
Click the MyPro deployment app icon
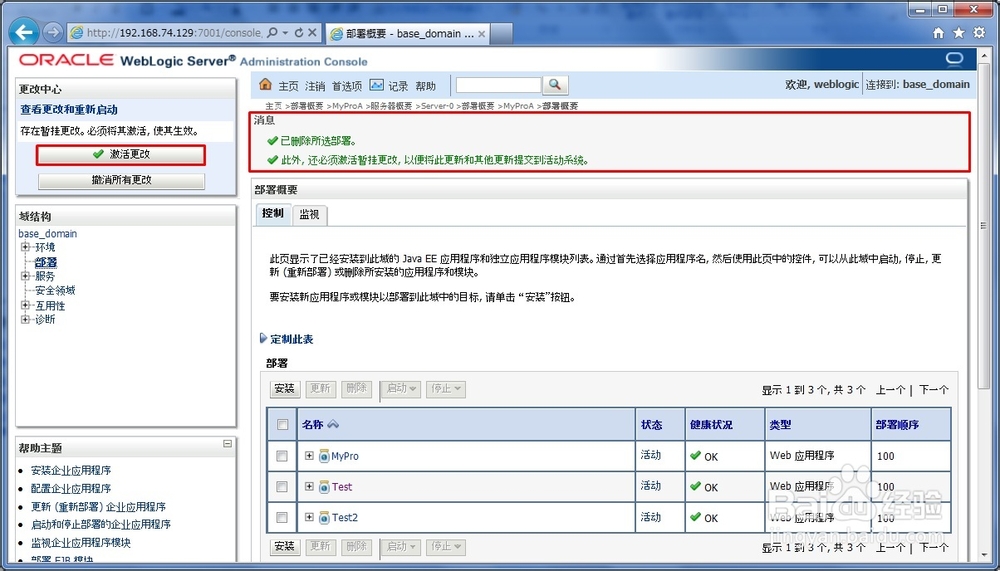[324, 456]
